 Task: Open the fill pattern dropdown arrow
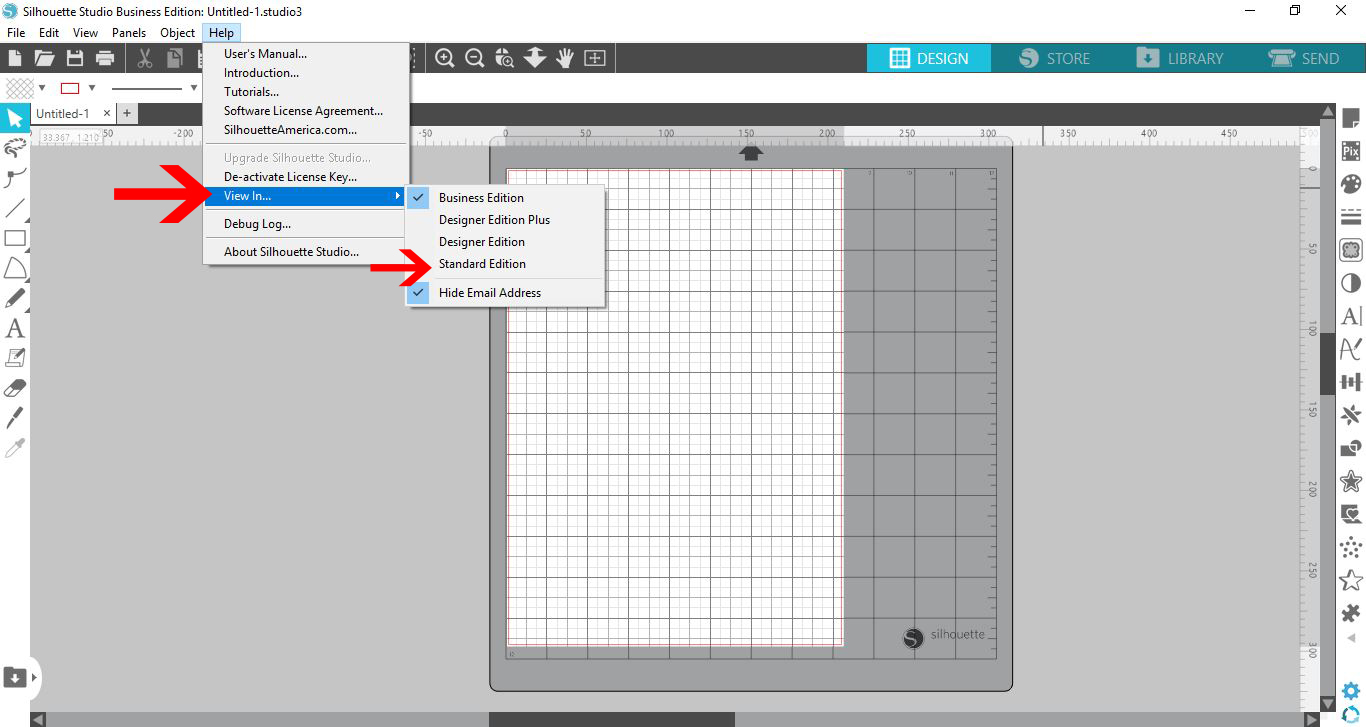point(41,88)
